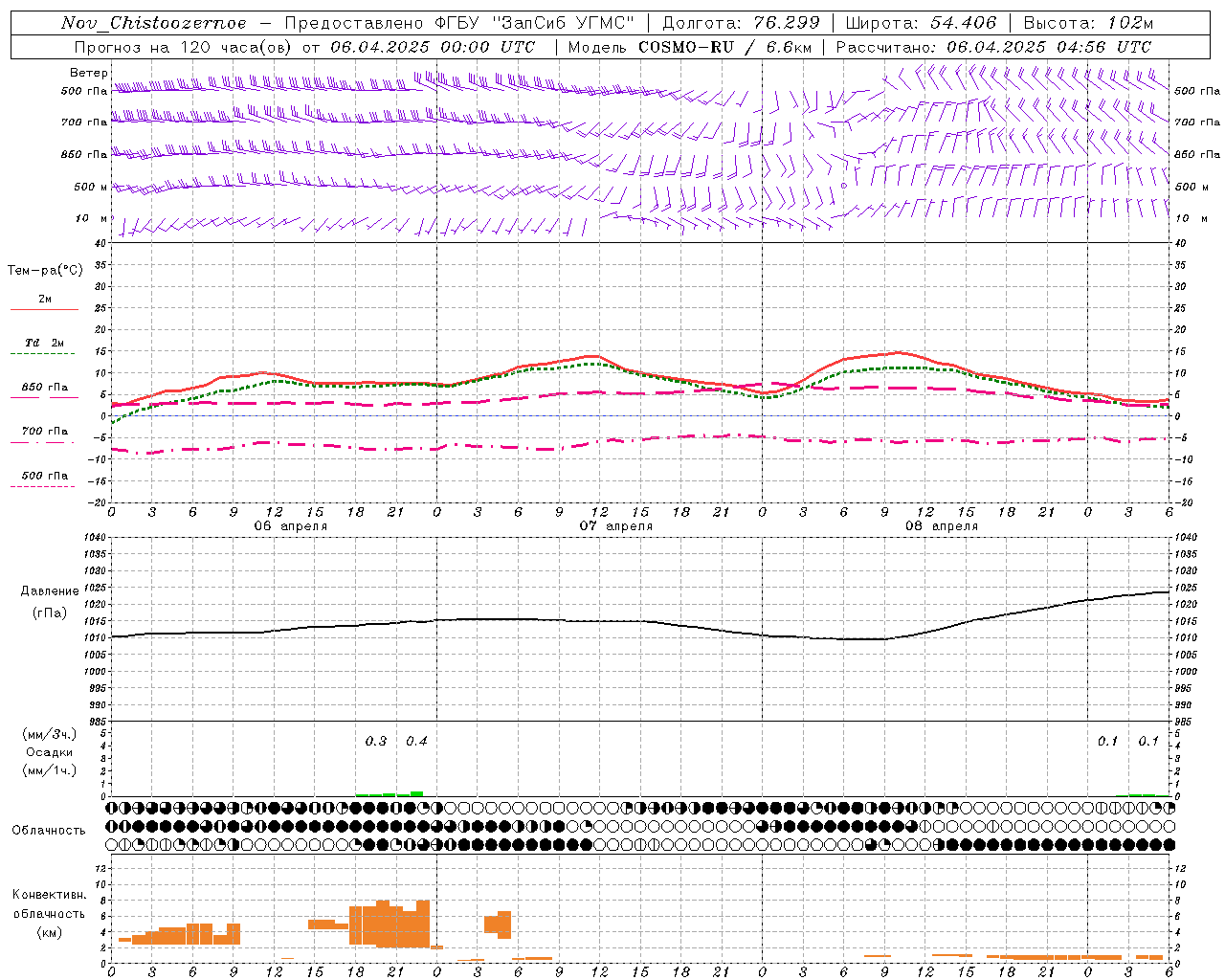Click the station name Nov_Chistoozernoe in the header
Screen dimensions: 1225x980
pos(154,23)
